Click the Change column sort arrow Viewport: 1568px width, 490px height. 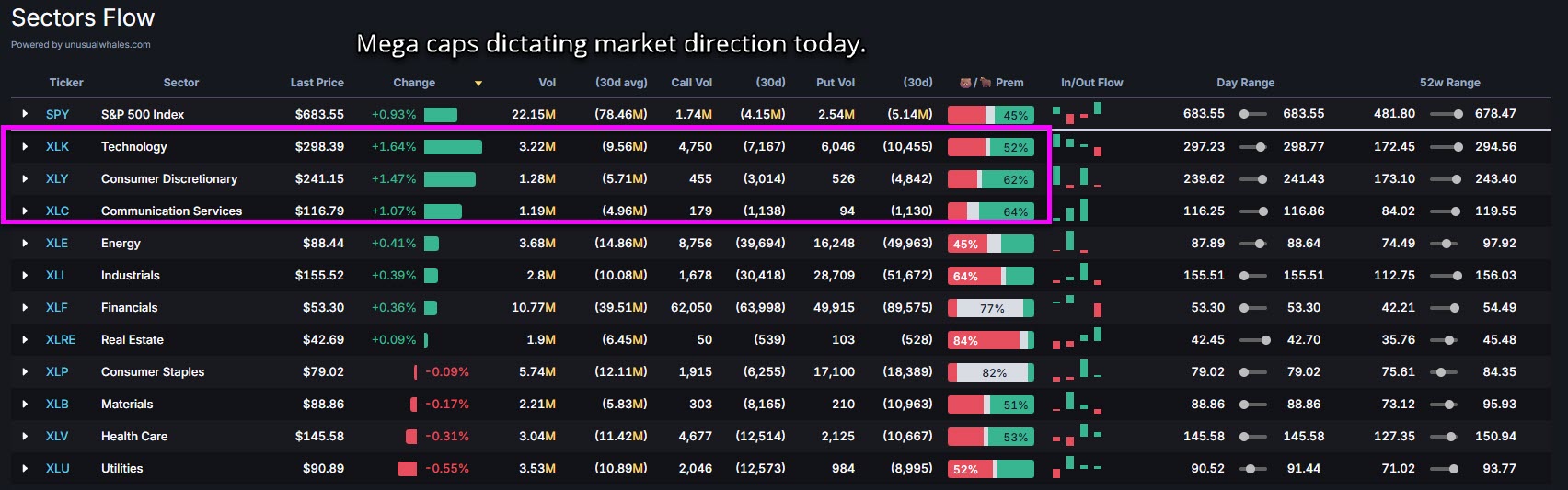click(478, 83)
